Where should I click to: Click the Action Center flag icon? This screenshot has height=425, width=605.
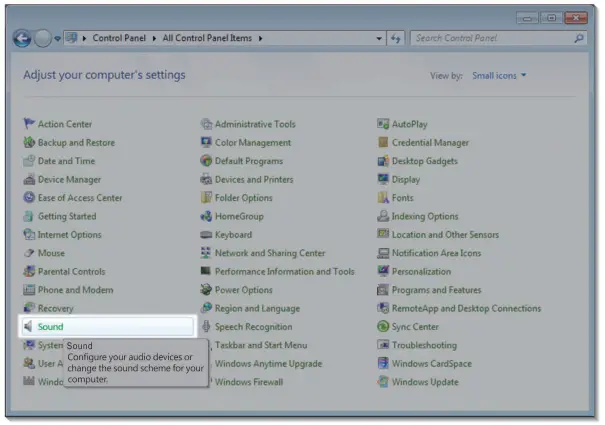click(x=29, y=124)
